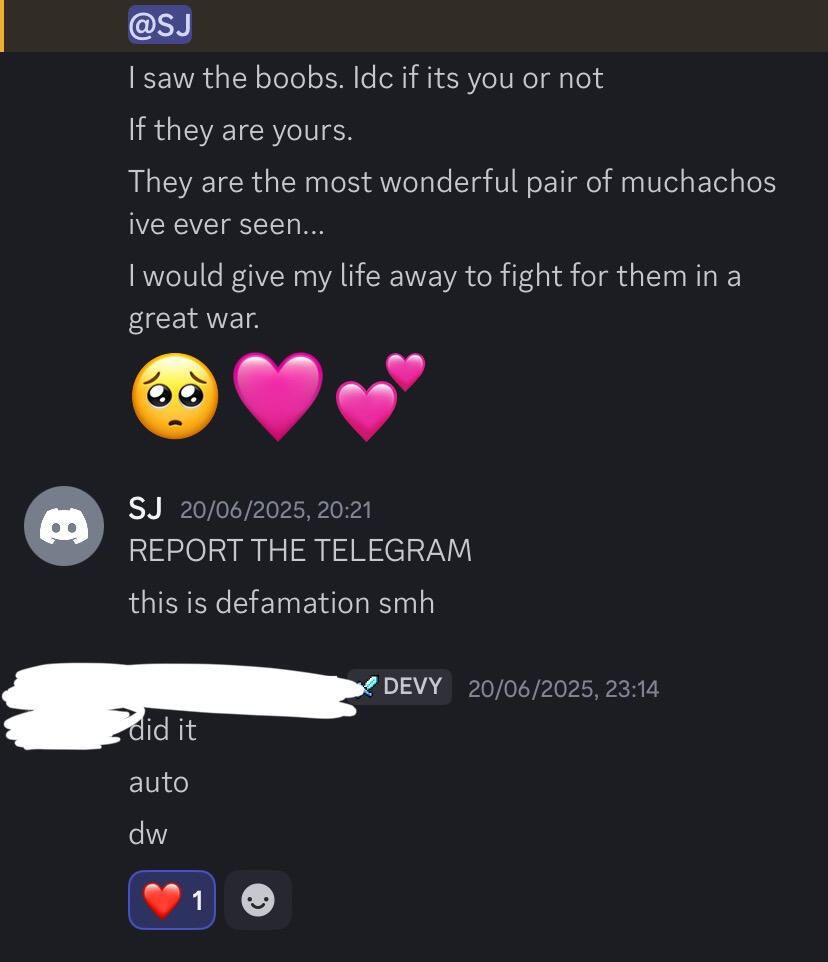Click the heart reaction count number
Viewport: 828px width, 962px height.
tap(197, 901)
